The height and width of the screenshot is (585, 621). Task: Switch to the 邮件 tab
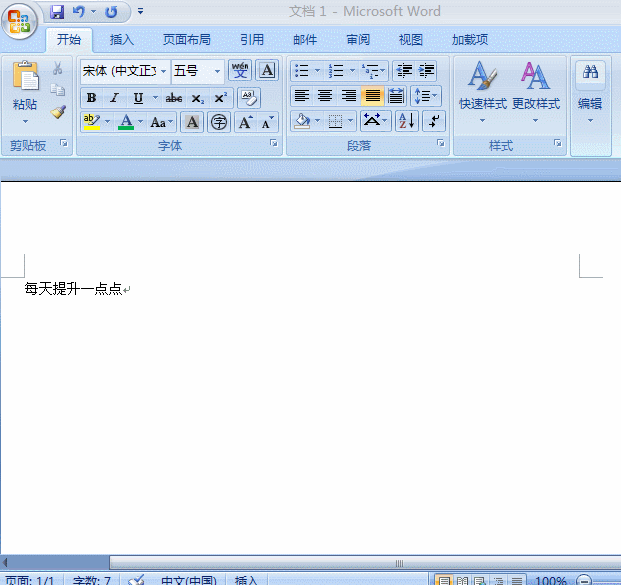pos(305,40)
